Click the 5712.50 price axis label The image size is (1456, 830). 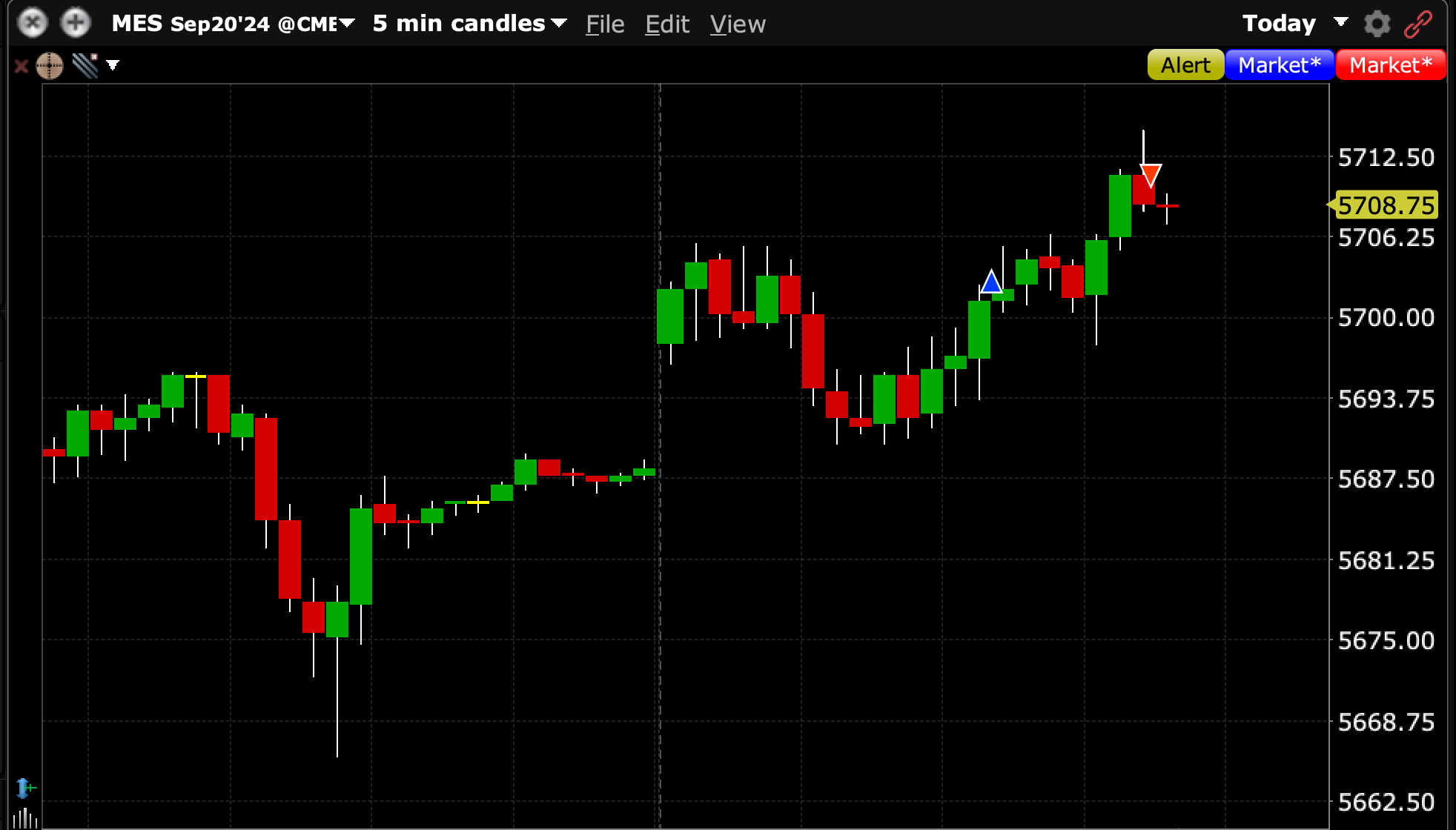click(1386, 157)
